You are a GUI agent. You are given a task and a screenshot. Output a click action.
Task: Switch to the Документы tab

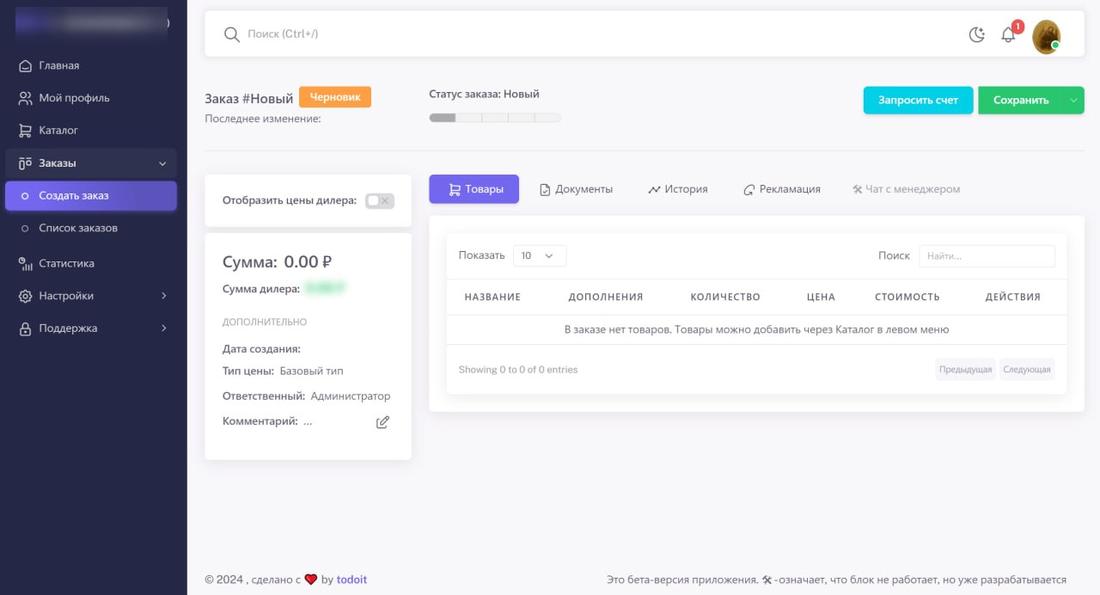(x=576, y=189)
